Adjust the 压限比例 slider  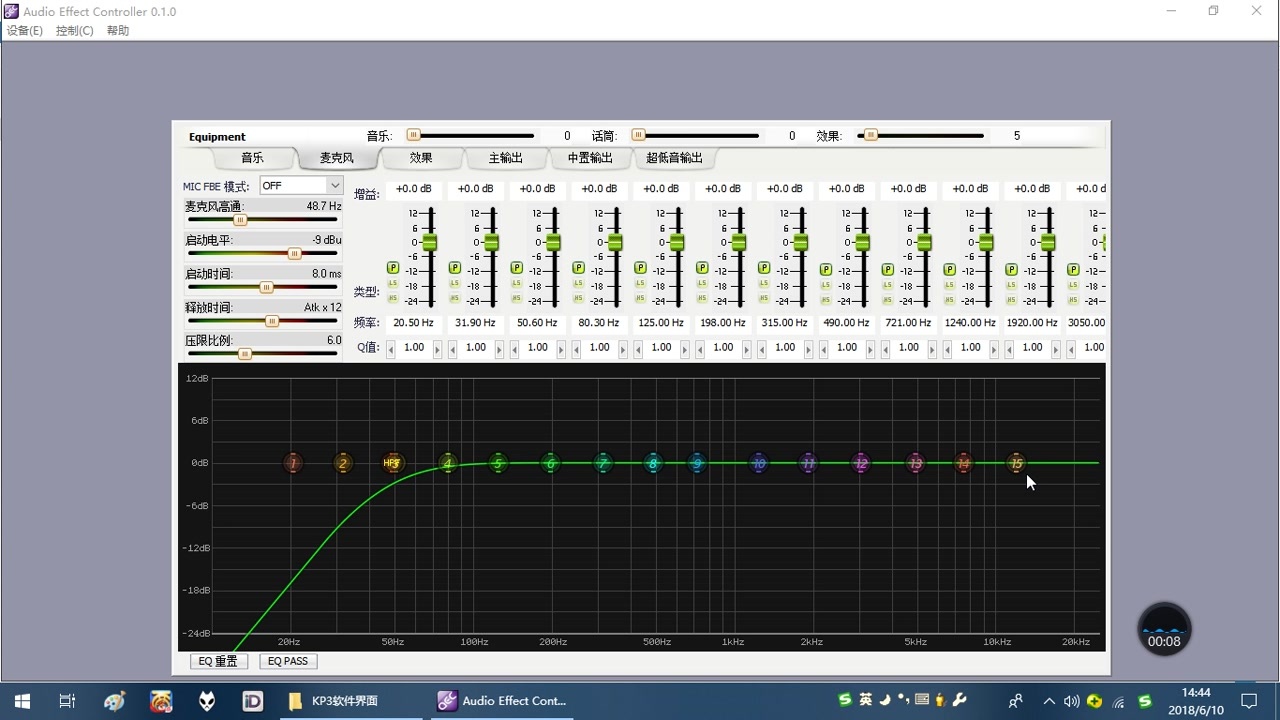pyautogui.click(x=244, y=354)
